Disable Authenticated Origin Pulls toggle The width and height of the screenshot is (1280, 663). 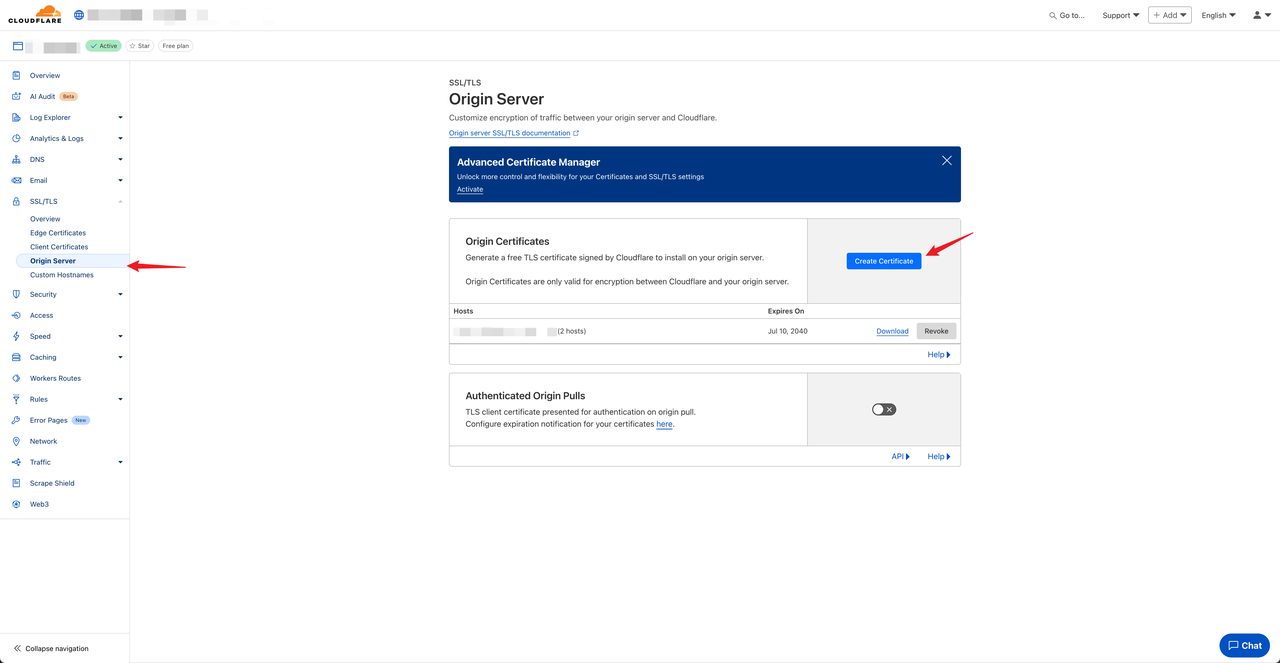(882, 409)
